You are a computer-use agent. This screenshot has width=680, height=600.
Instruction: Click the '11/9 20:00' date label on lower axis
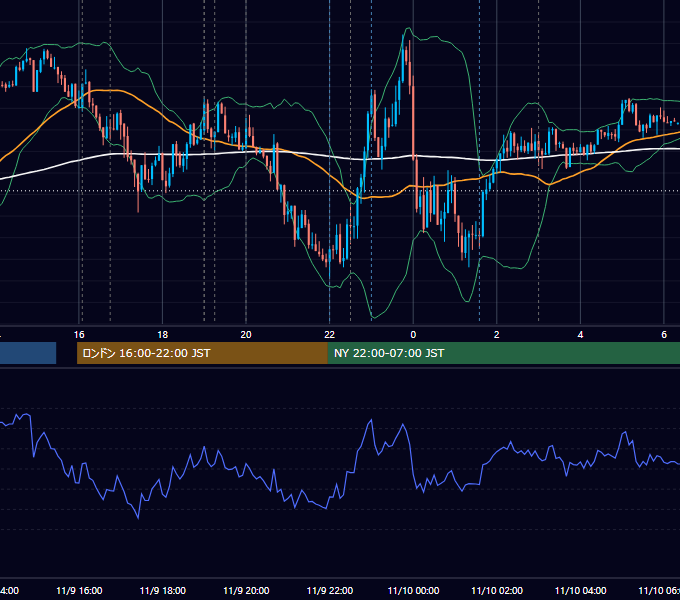(246, 591)
